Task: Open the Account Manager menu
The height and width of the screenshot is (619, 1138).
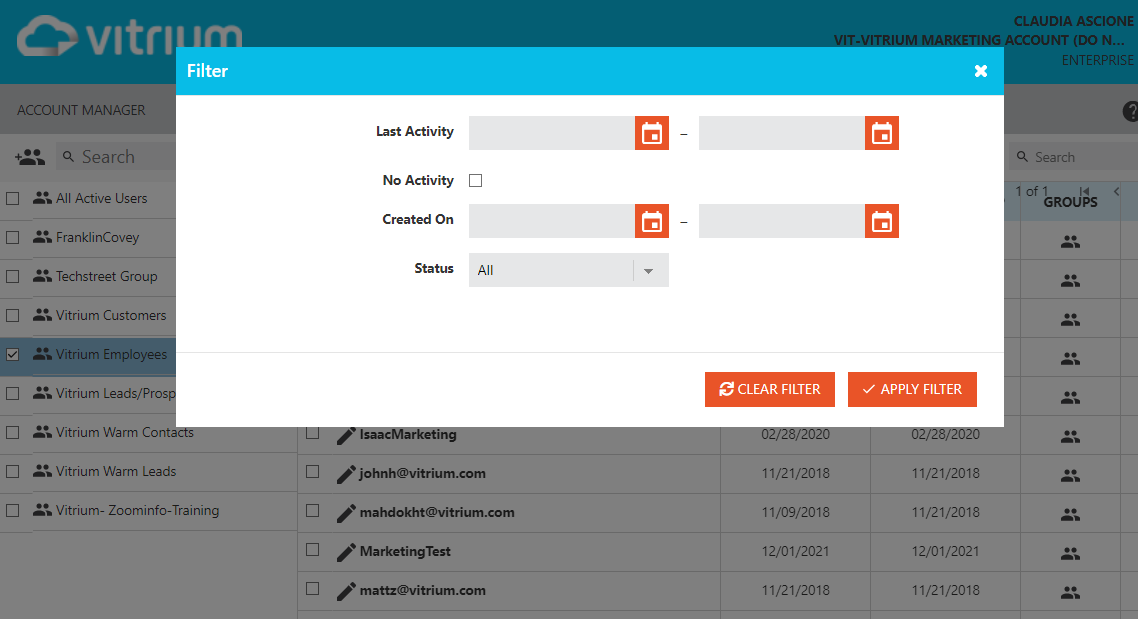Action: 81,110
